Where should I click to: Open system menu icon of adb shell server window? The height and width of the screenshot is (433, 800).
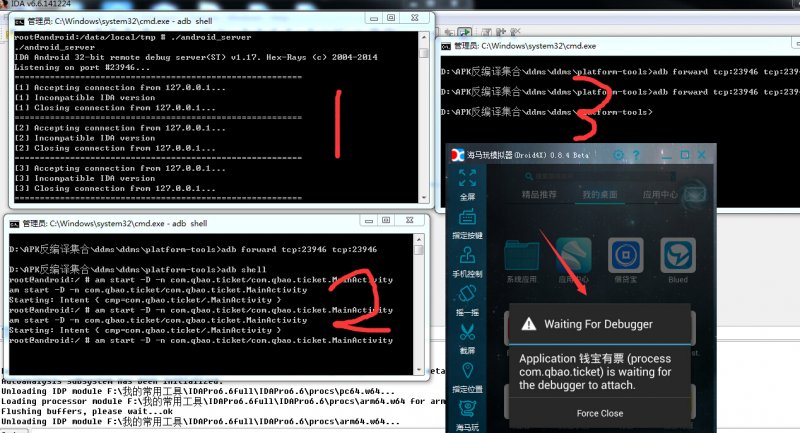click(x=19, y=21)
